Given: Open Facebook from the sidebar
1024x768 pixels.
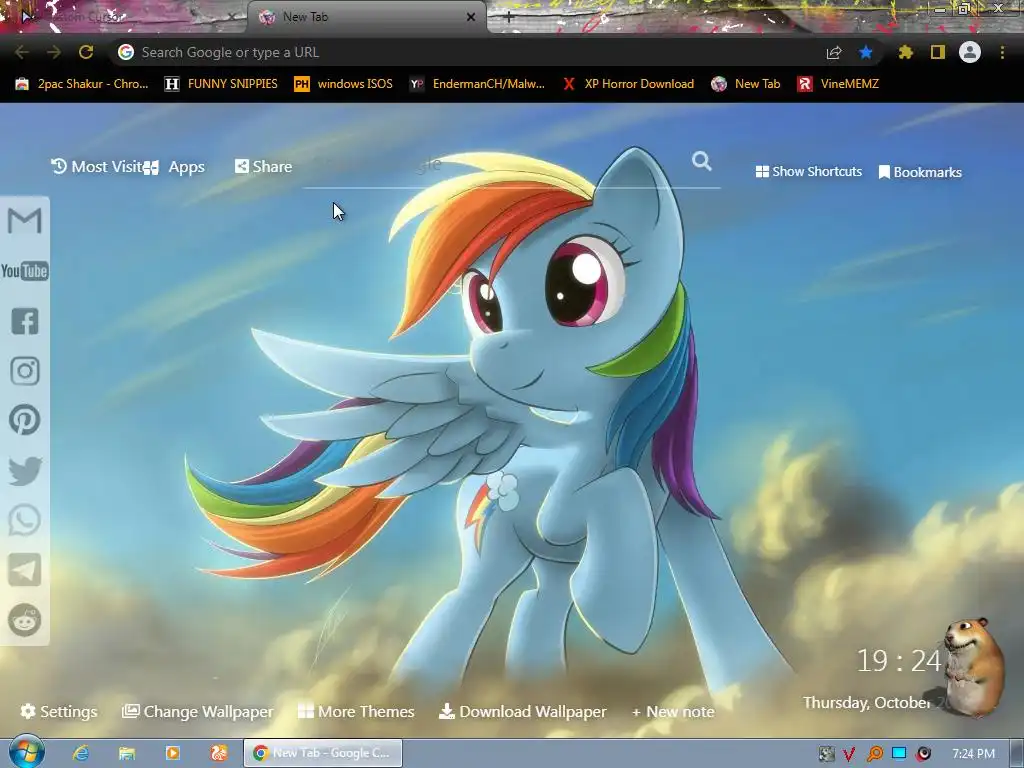Looking at the screenshot, I should tap(25, 321).
